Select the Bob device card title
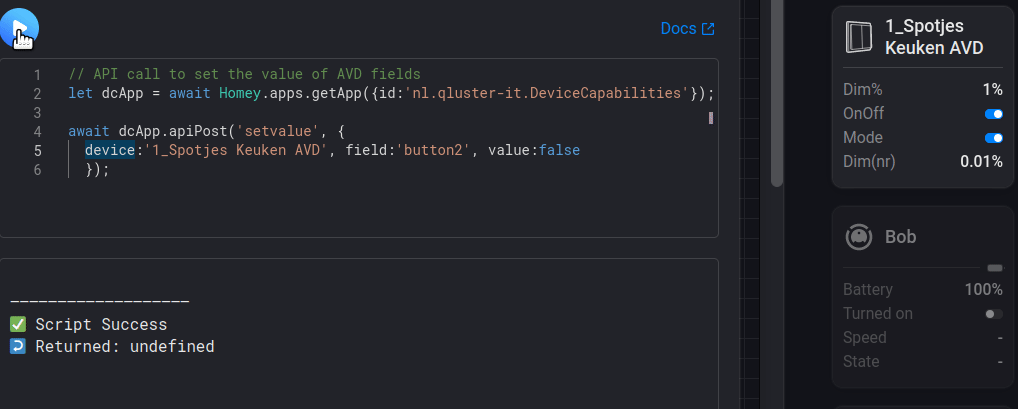 point(900,237)
